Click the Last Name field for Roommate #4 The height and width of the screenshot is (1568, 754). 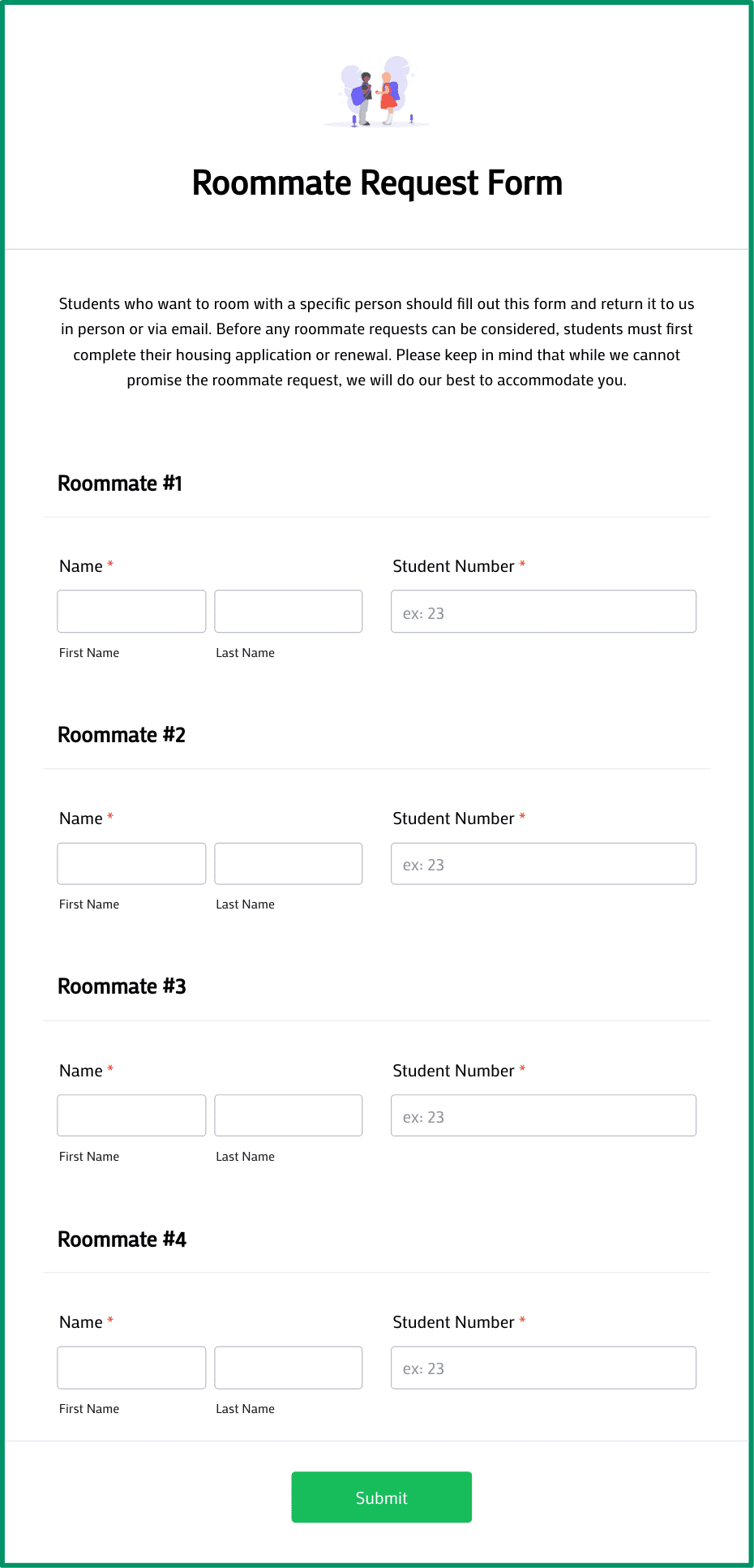point(288,1367)
